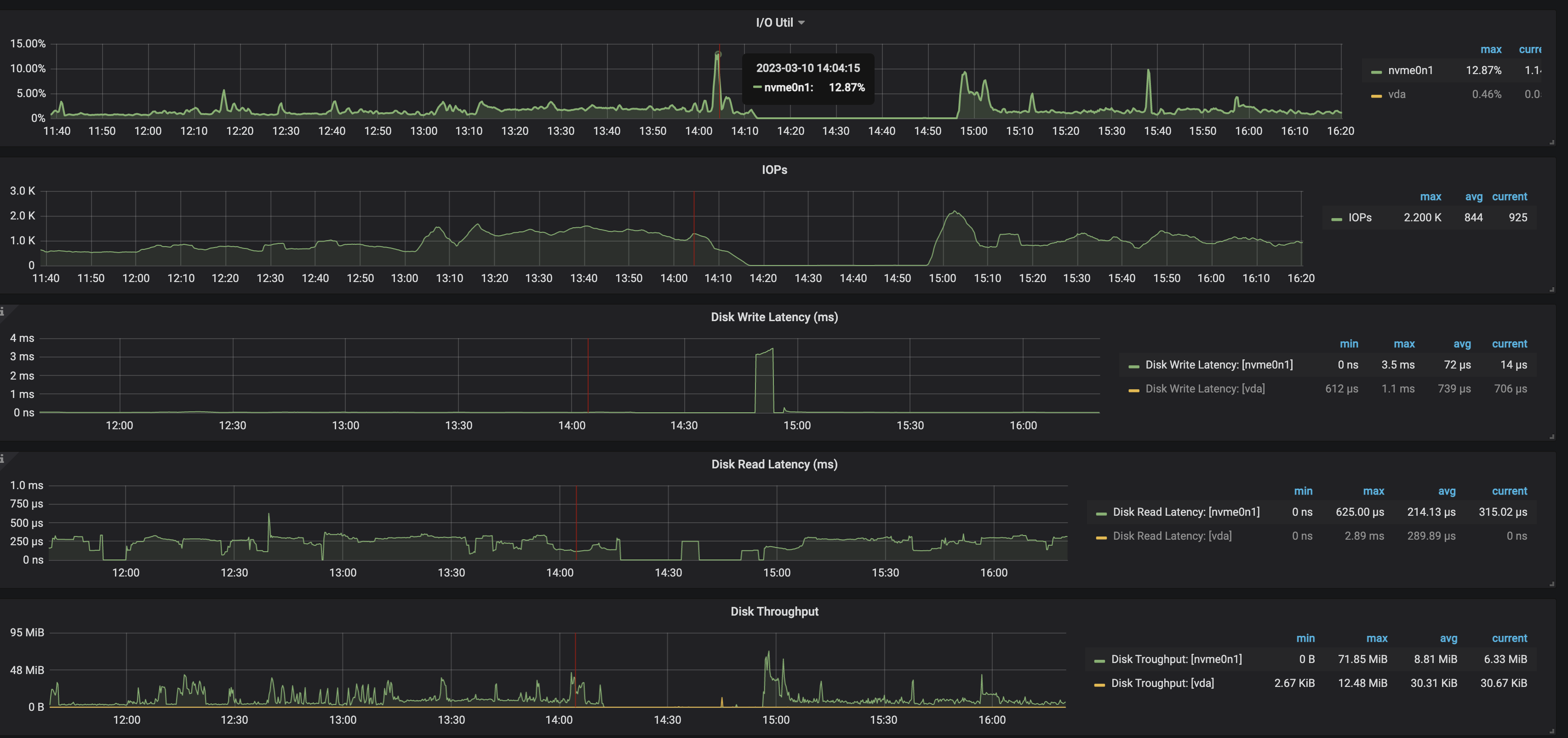
Task: Sort Disk Throughput legend by current
Action: [x=1509, y=638]
